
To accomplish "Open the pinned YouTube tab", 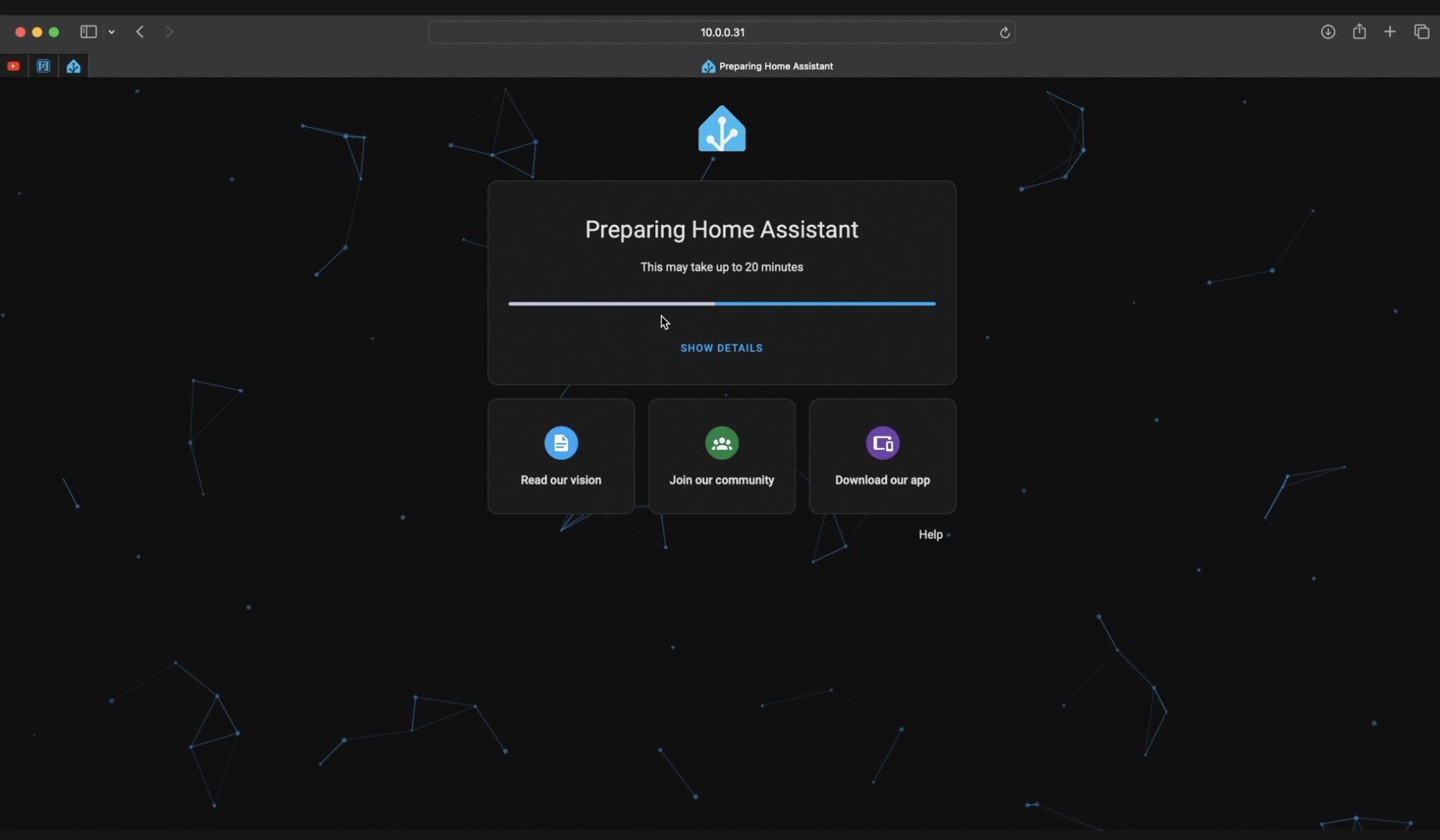I will click(13, 65).
